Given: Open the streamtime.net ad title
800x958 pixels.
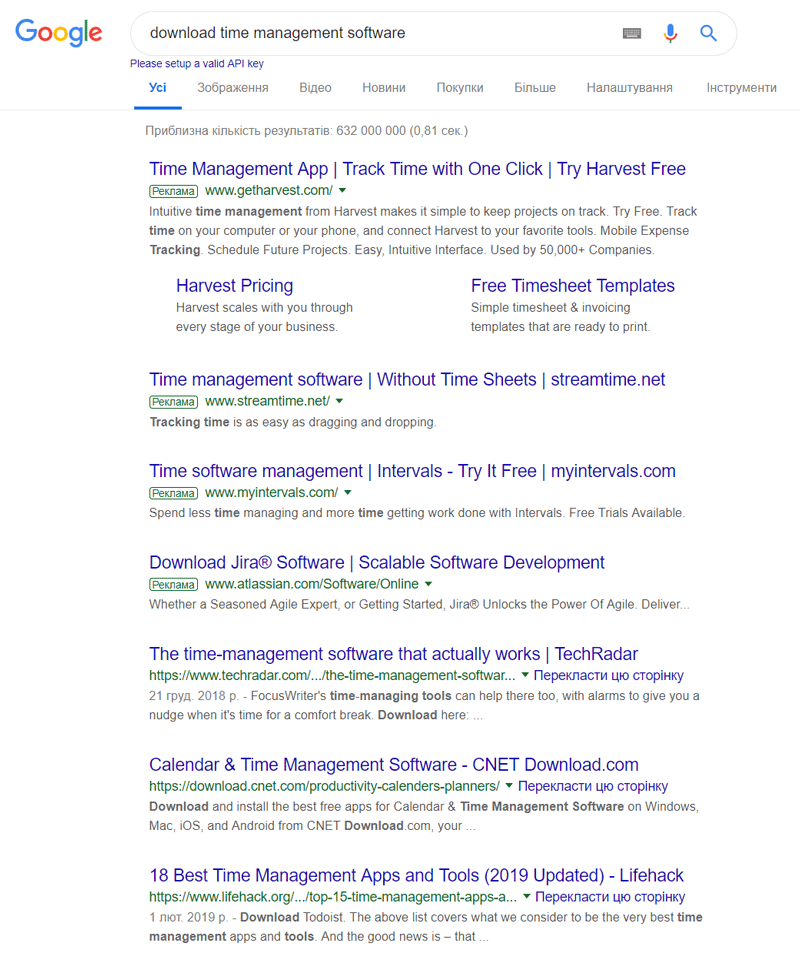Looking at the screenshot, I should point(407,379).
